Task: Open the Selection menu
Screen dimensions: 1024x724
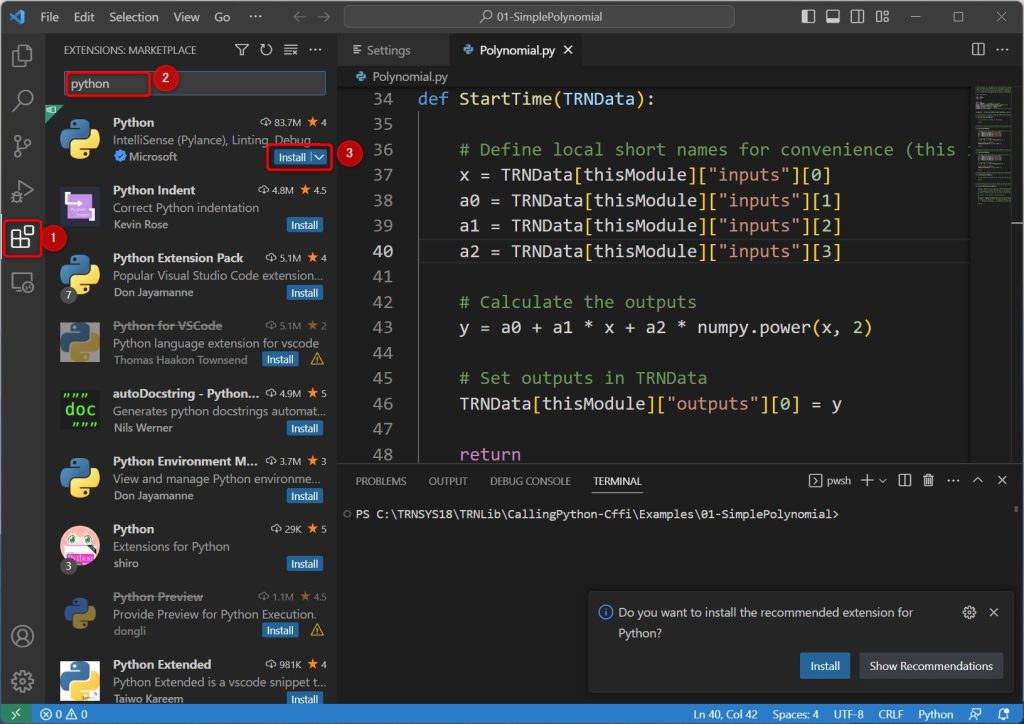Action: [133, 17]
